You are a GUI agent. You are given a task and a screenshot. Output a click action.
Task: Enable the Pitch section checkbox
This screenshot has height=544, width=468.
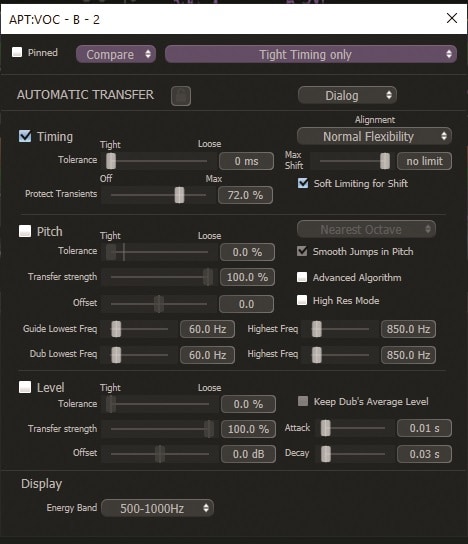coord(25,231)
